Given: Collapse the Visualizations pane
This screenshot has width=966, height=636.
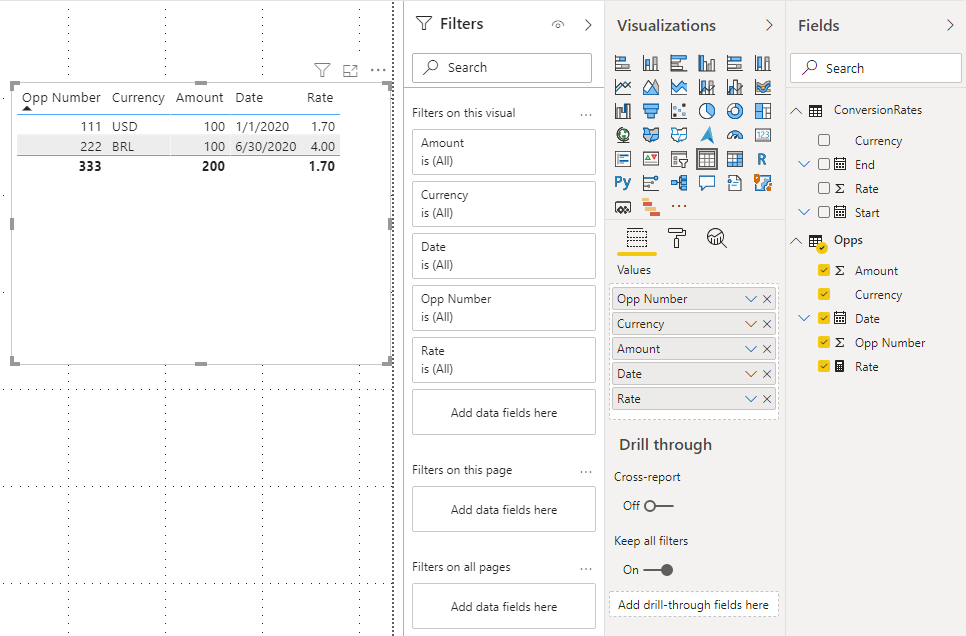Looking at the screenshot, I should pyautogui.click(x=769, y=25).
